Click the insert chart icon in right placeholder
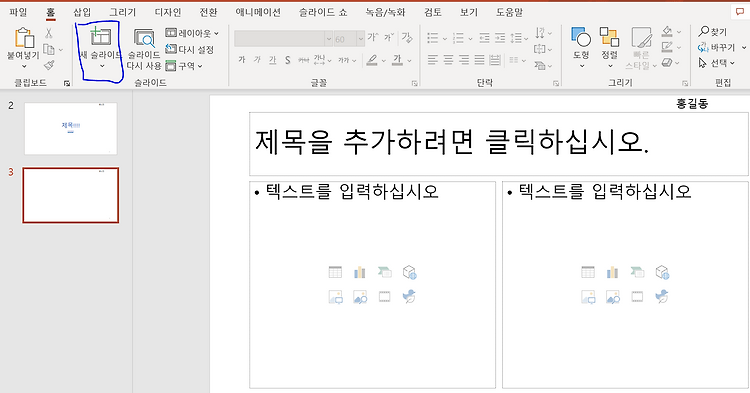This screenshot has height=393, width=750. 612,272
